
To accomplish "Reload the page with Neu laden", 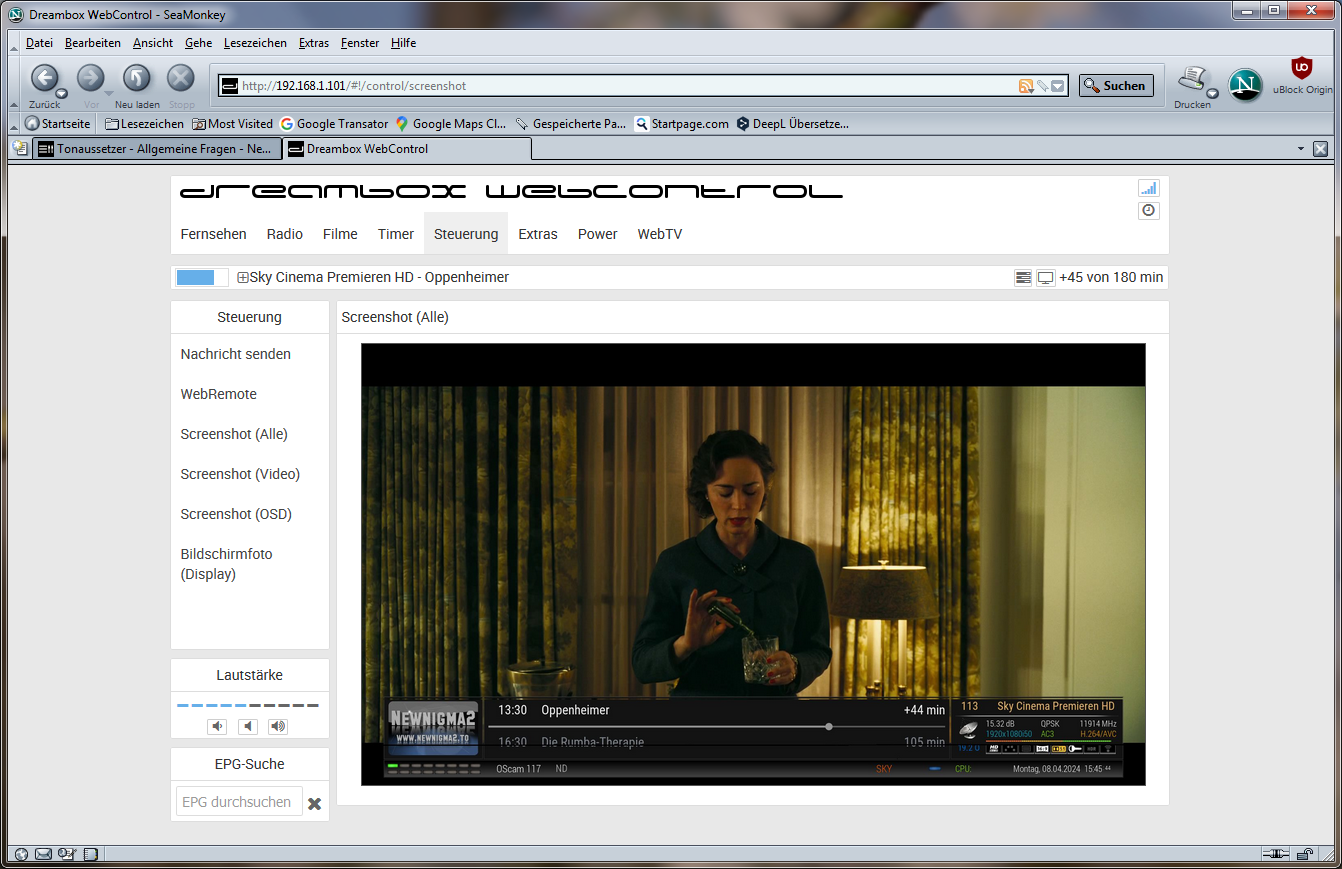I will click(x=137, y=79).
